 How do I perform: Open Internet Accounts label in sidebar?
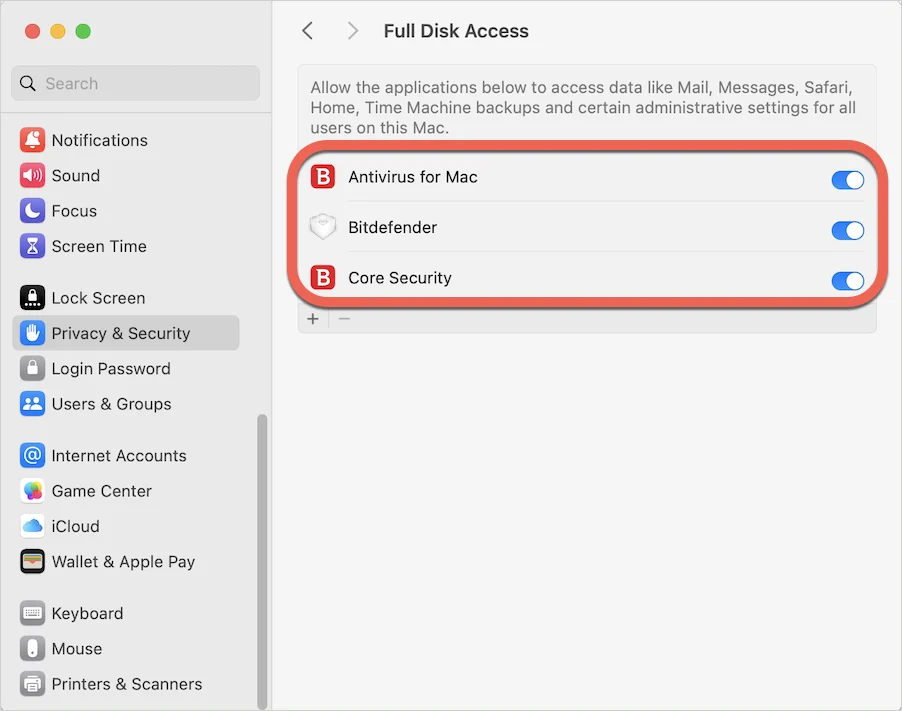[x=119, y=456]
